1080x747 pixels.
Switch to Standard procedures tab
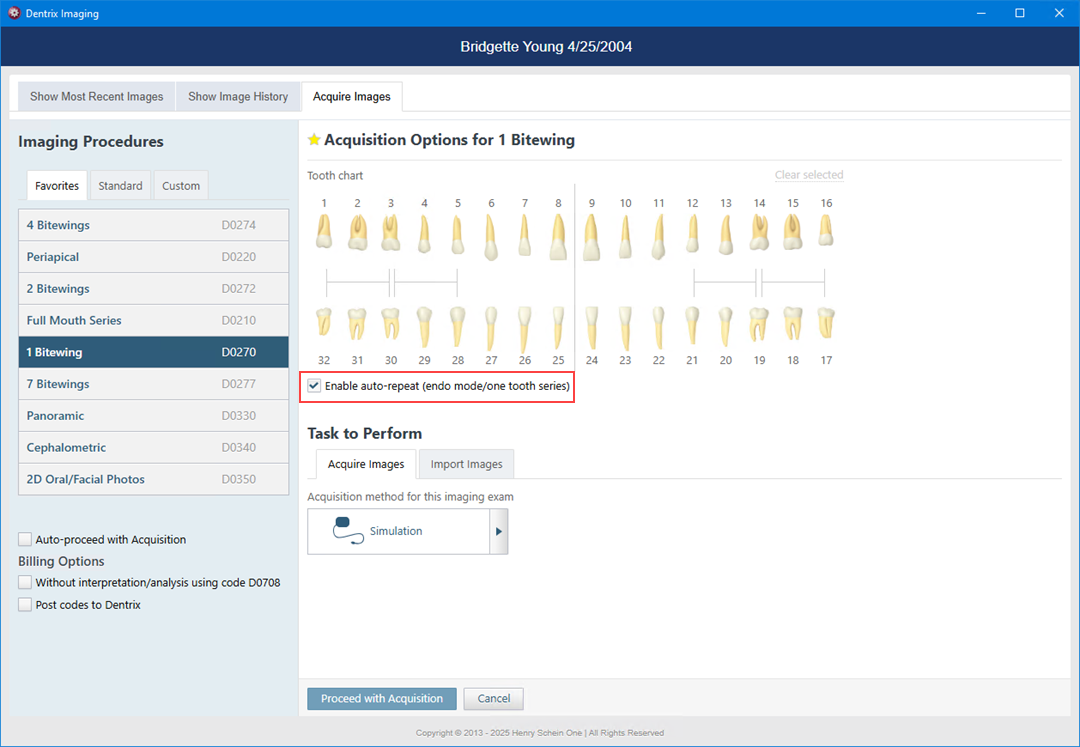pos(121,186)
